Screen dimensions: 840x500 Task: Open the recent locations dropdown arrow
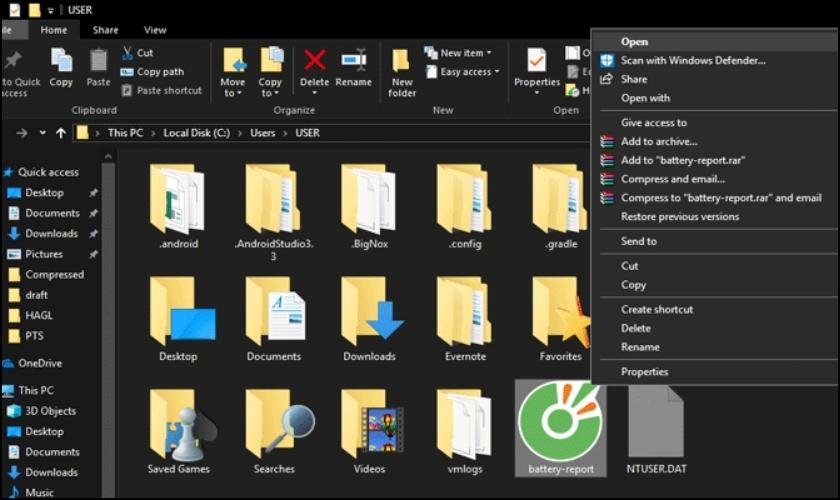pyautogui.click(x=42, y=133)
